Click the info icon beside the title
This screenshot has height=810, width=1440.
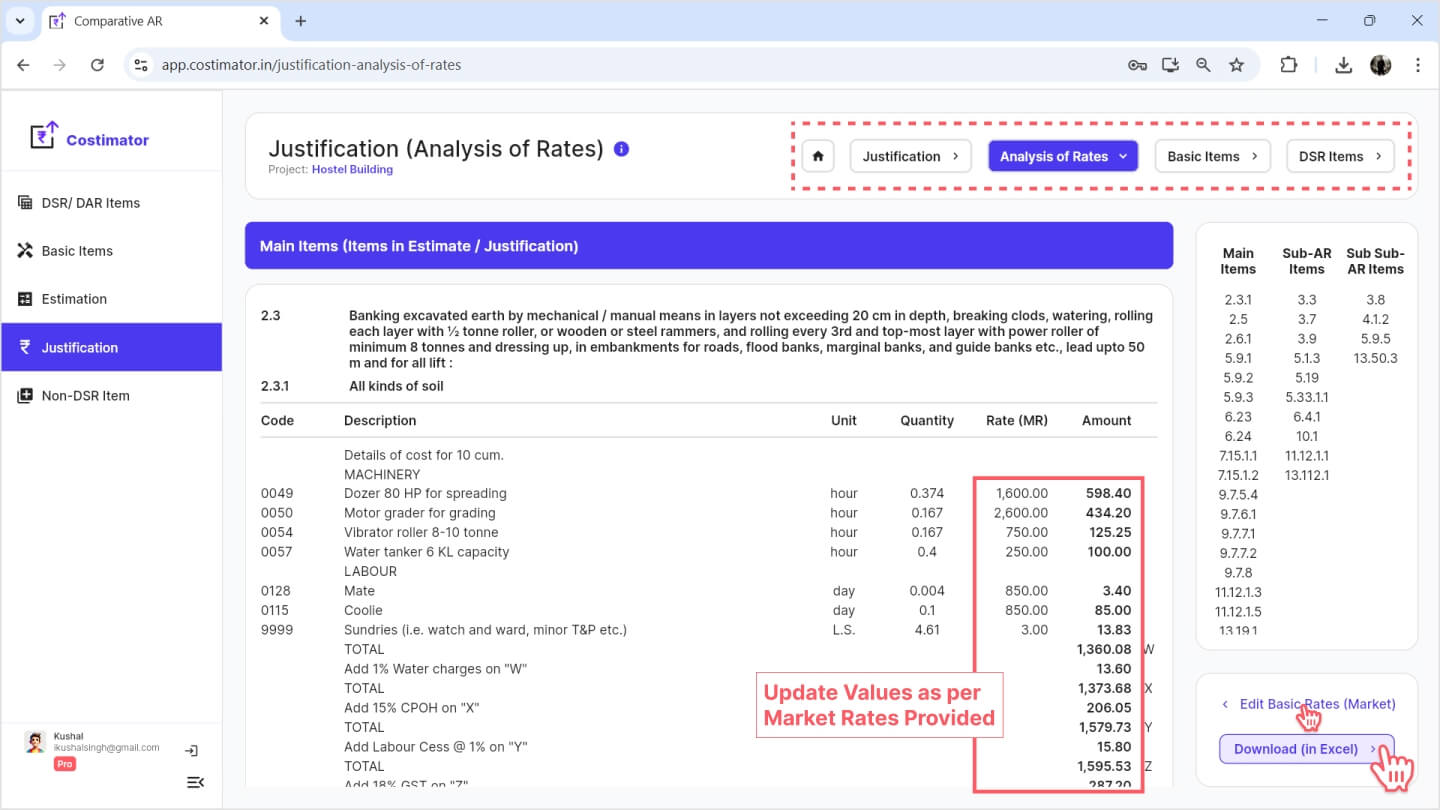click(621, 149)
